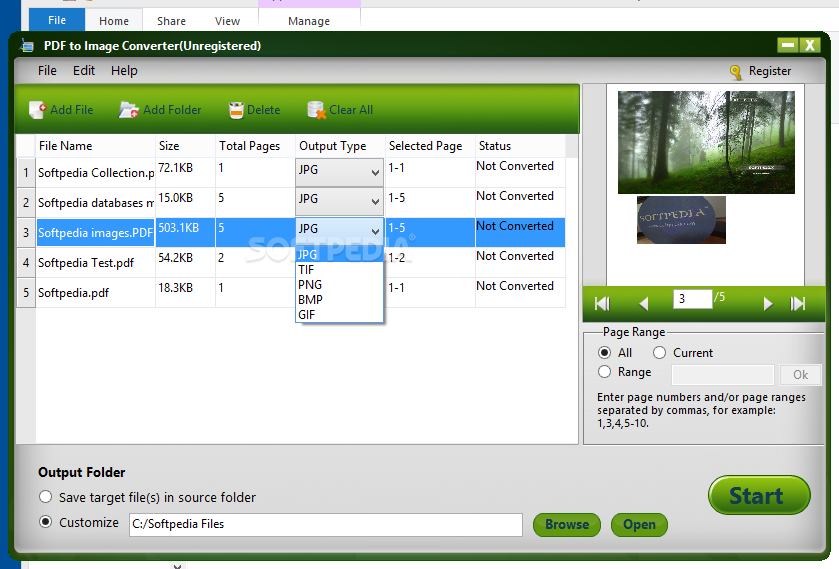Click the page range text field
The width and height of the screenshot is (839, 569).
pyautogui.click(x=722, y=375)
